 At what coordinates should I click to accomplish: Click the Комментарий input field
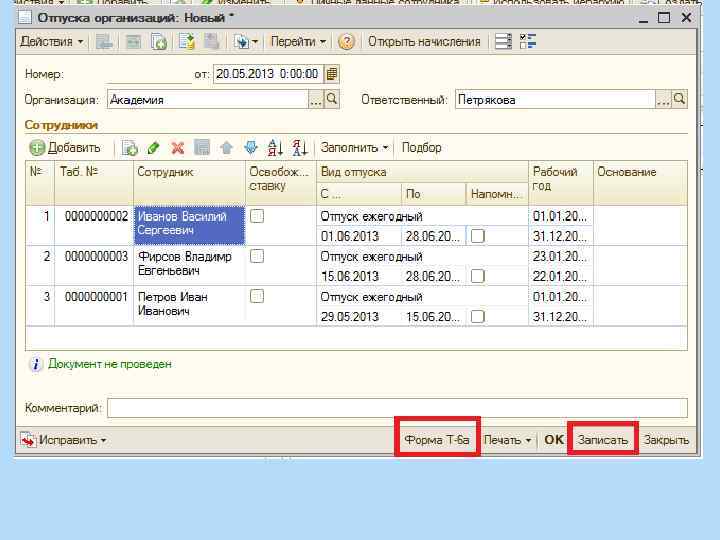pyautogui.click(x=397, y=408)
